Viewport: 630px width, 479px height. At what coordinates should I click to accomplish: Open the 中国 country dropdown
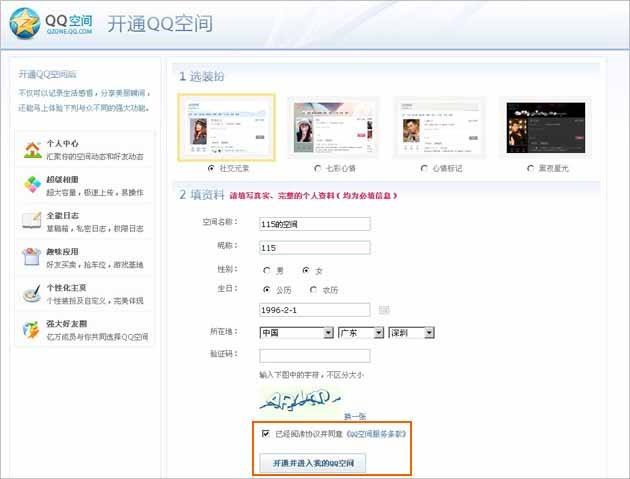click(296, 332)
